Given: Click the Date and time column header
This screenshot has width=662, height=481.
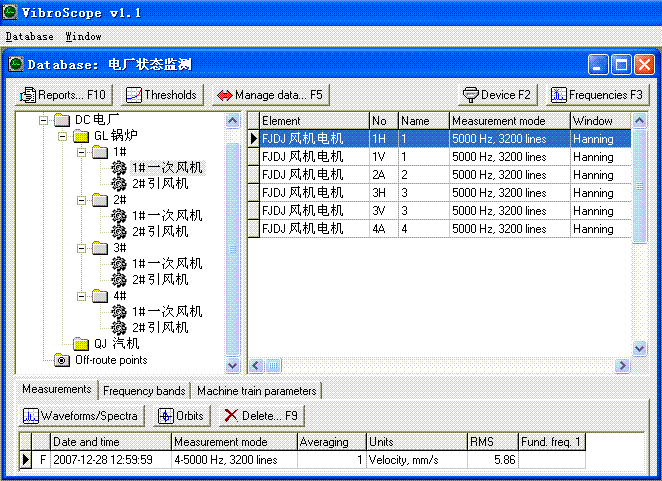Looking at the screenshot, I should [111, 442].
